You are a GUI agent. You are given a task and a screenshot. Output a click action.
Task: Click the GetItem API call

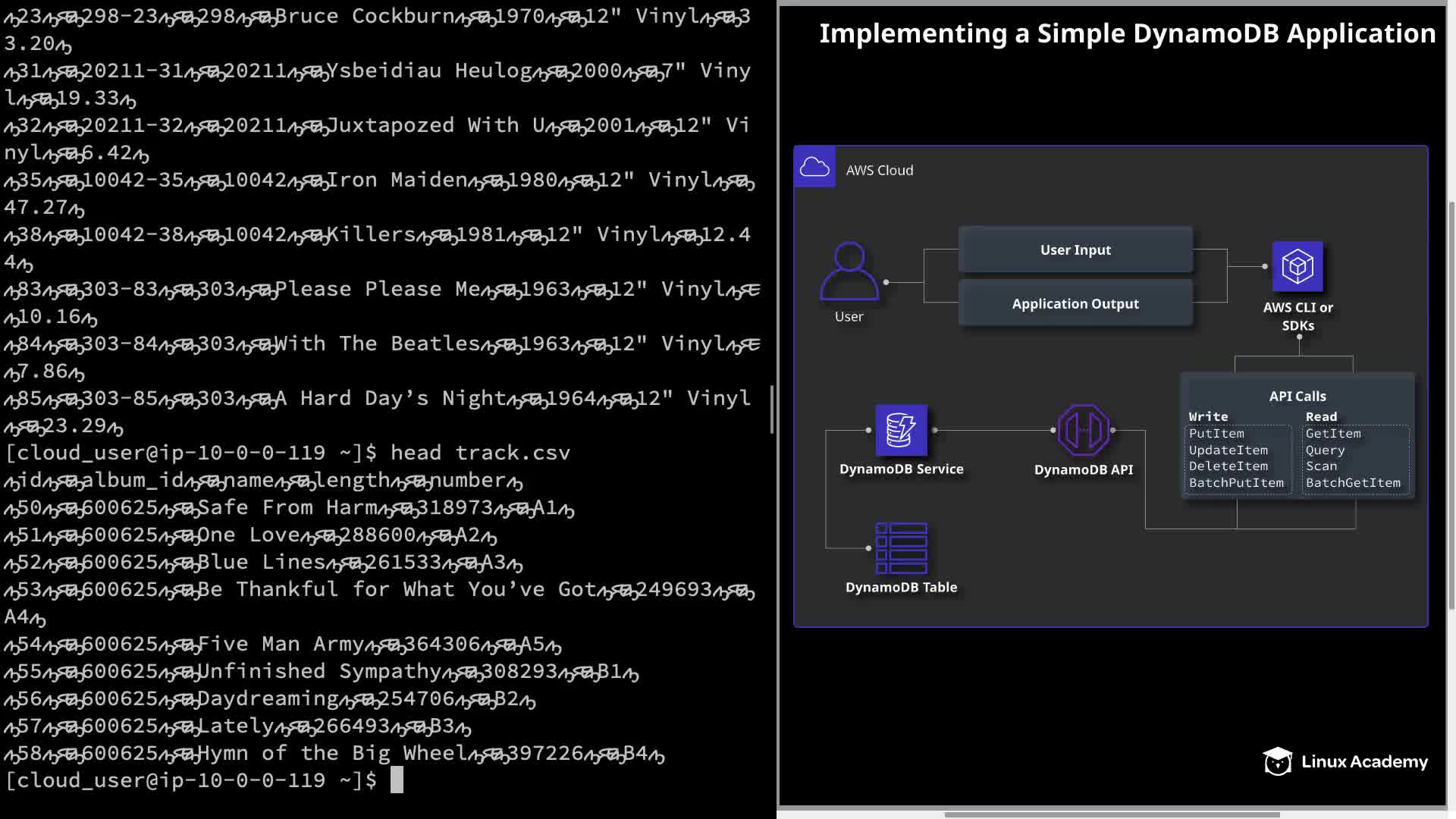1333,434
